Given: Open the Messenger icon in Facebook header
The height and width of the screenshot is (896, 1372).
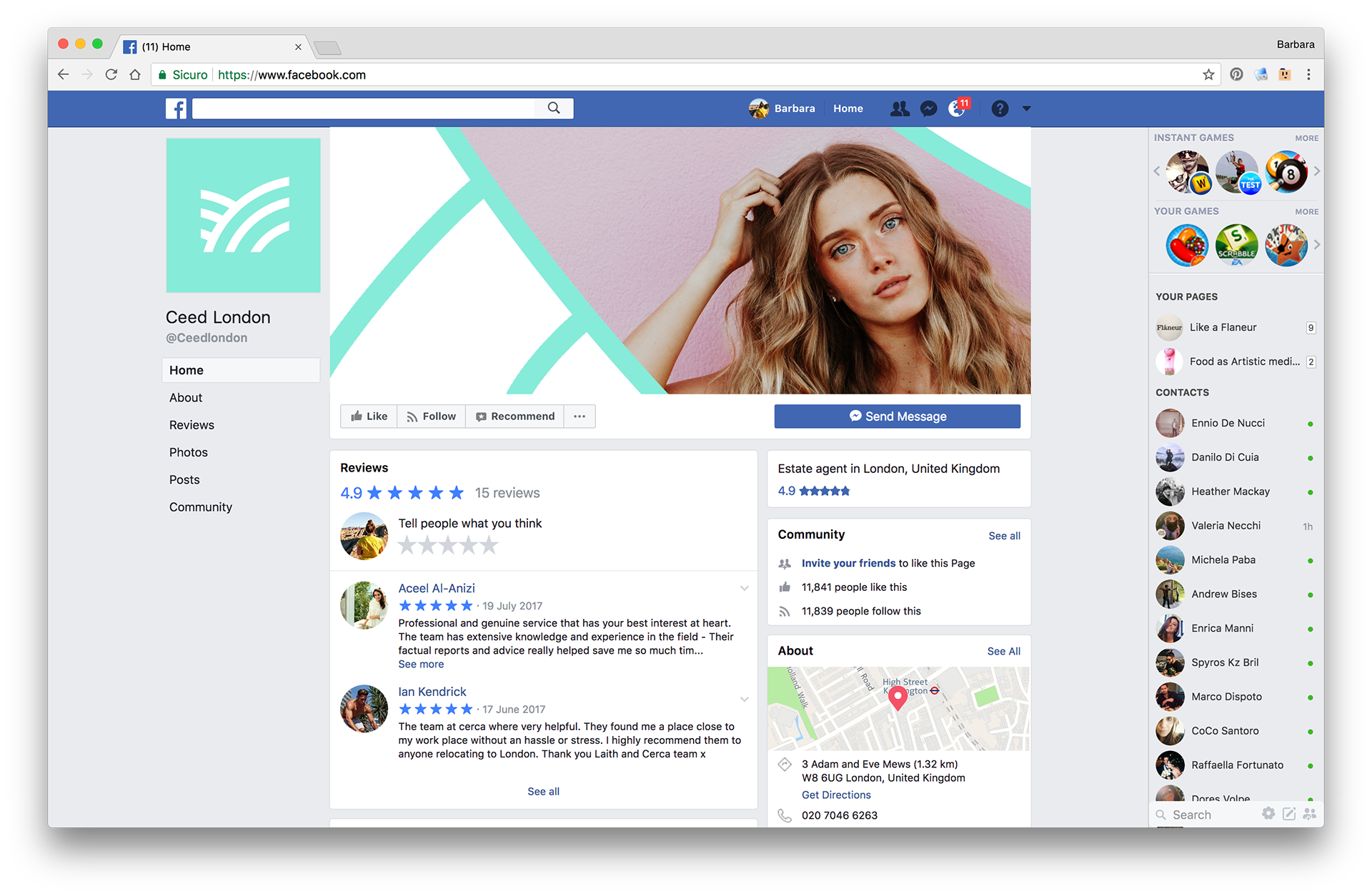Looking at the screenshot, I should (x=928, y=109).
